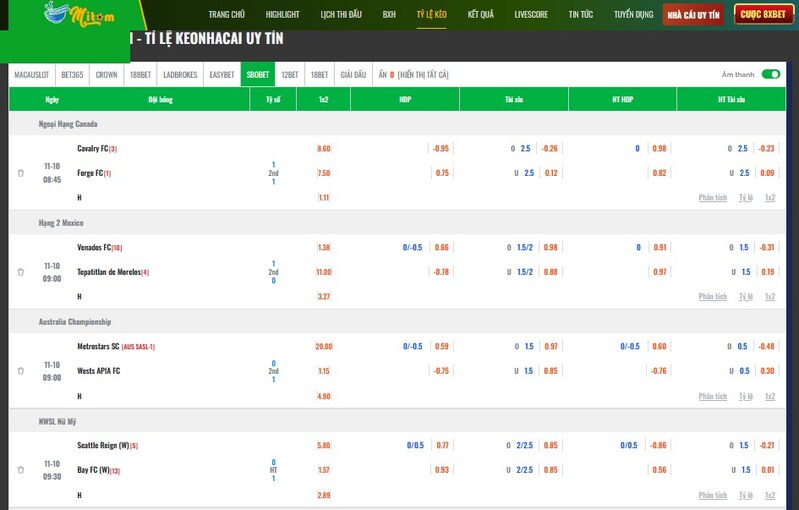Show all hidden matches via Hiển thị tất cả

pyautogui.click(x=423, y=75)
